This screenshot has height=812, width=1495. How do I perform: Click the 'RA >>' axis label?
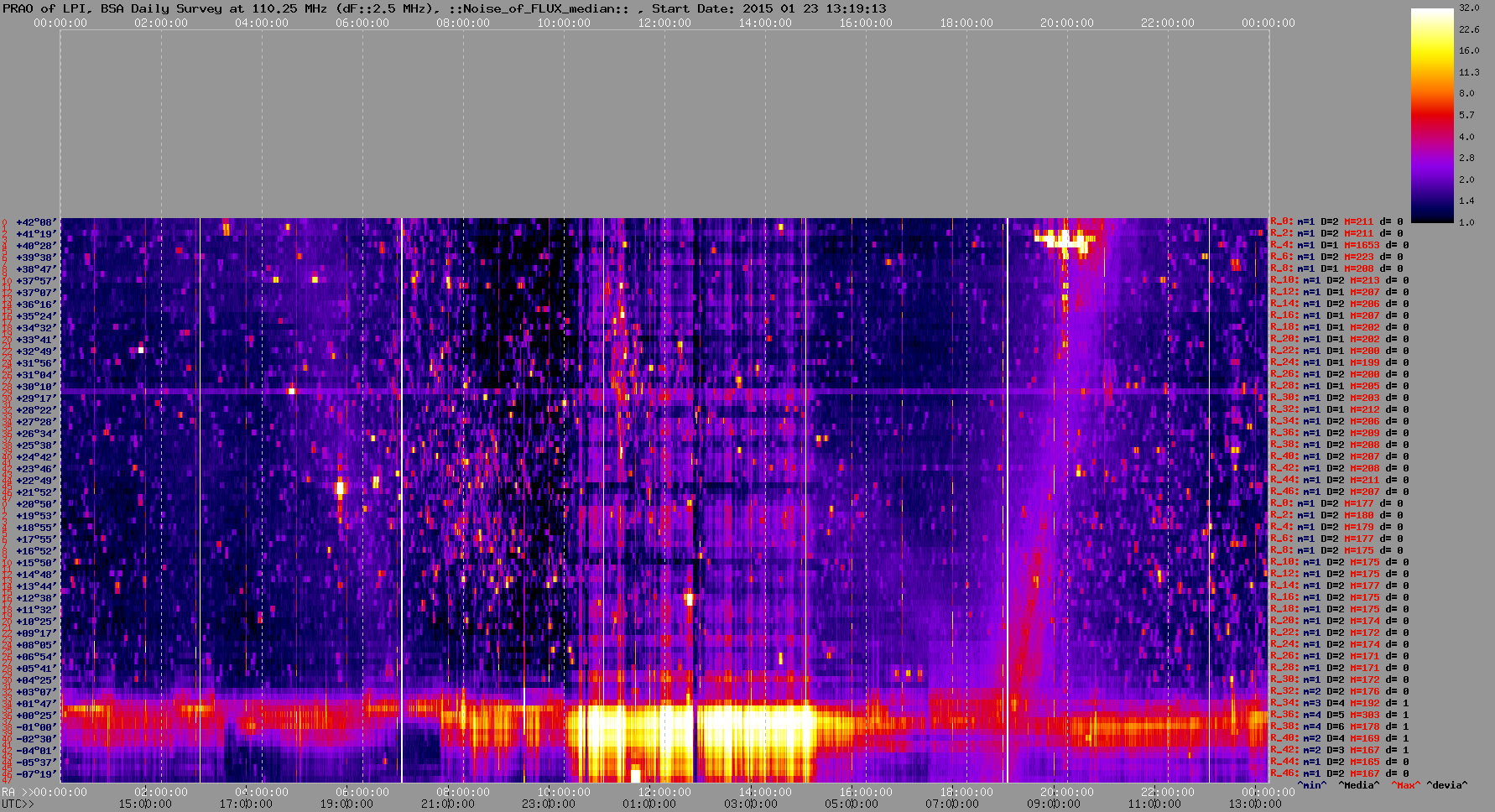click(x=15, y=792)
